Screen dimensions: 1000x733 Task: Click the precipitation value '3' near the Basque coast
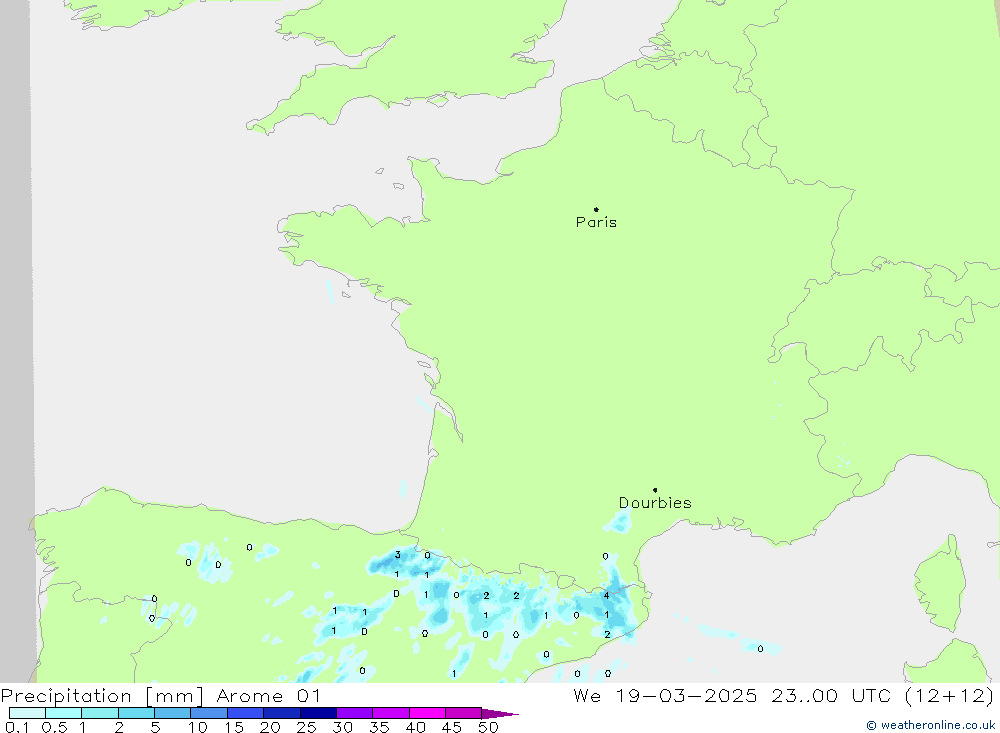click(397, 554)
